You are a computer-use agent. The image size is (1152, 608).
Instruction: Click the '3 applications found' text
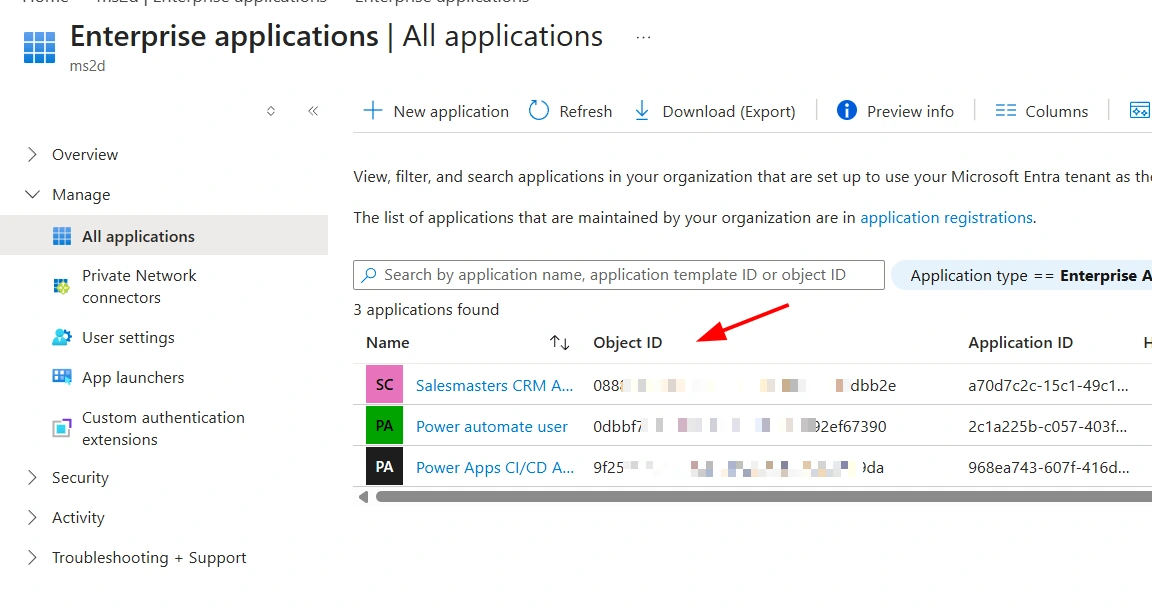coord(426,309)
